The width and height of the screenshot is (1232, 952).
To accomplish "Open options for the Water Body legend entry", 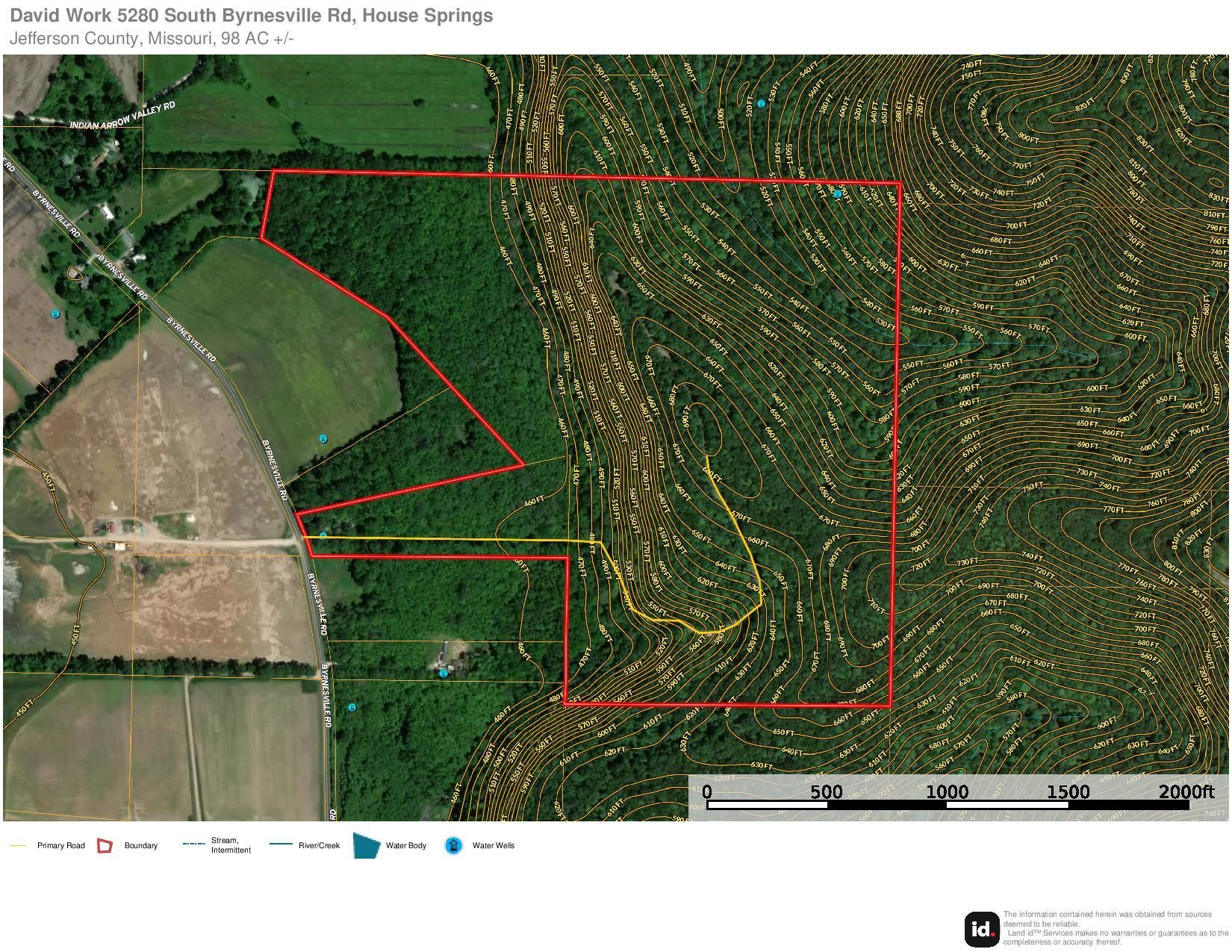I will [x=405, y=846].
